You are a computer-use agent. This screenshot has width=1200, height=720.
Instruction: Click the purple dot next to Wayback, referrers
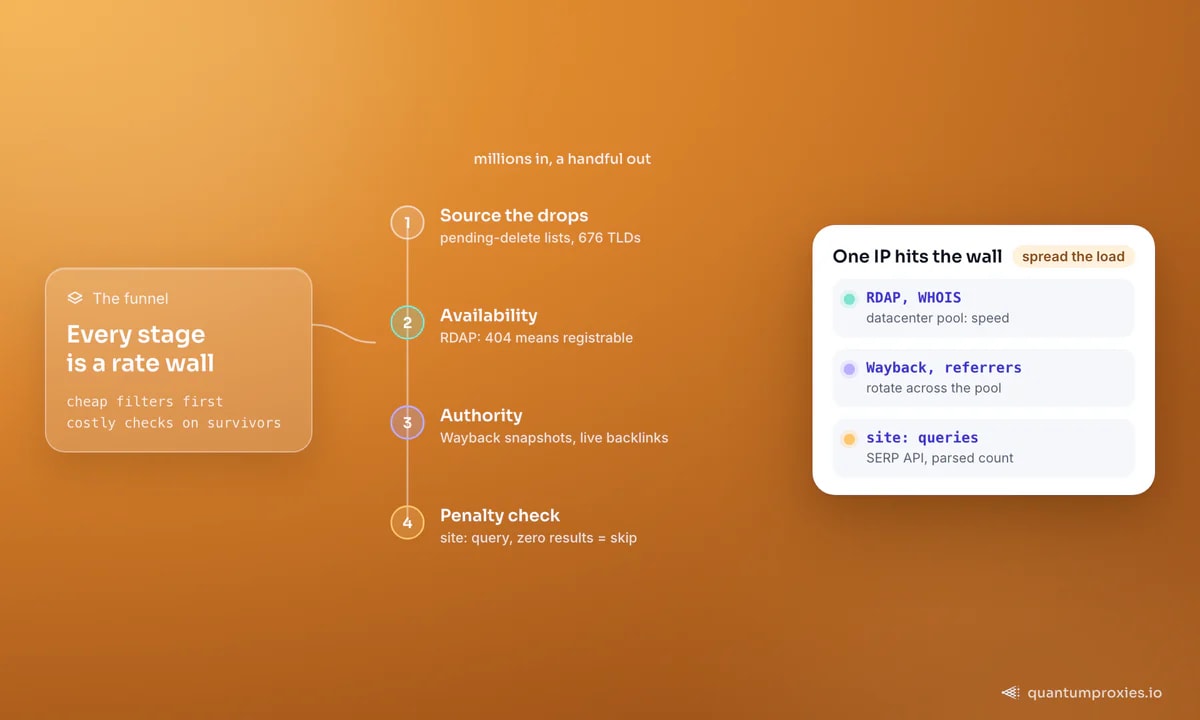click(849, 369)
